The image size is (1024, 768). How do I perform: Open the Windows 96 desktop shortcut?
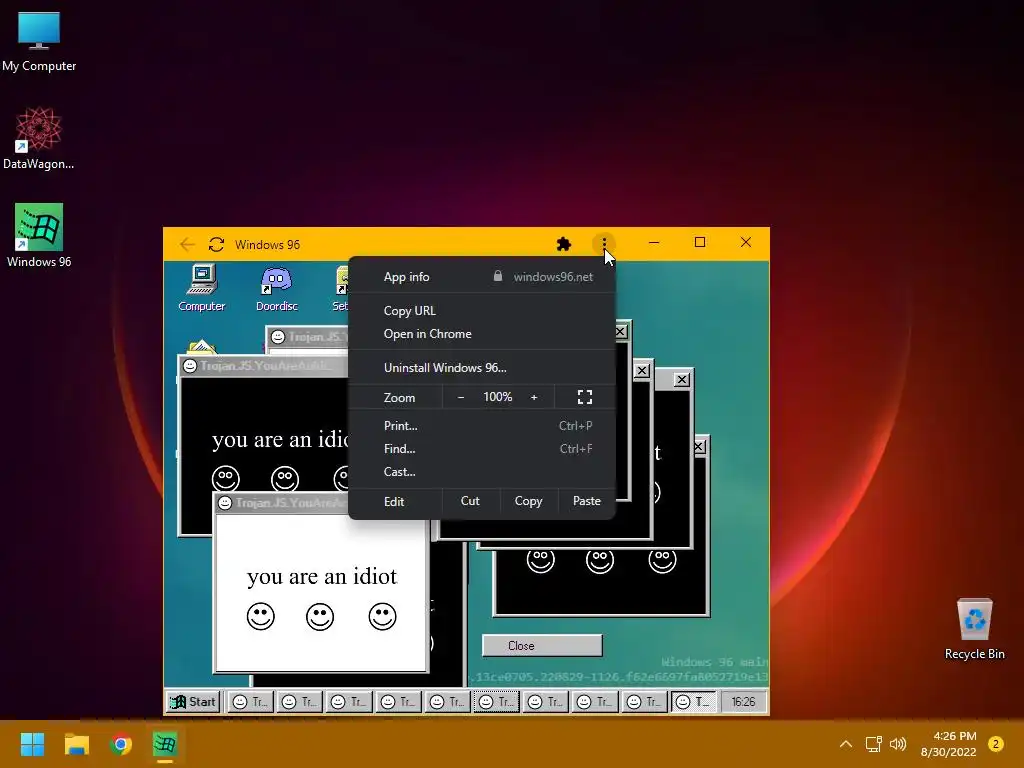point(39,235)
